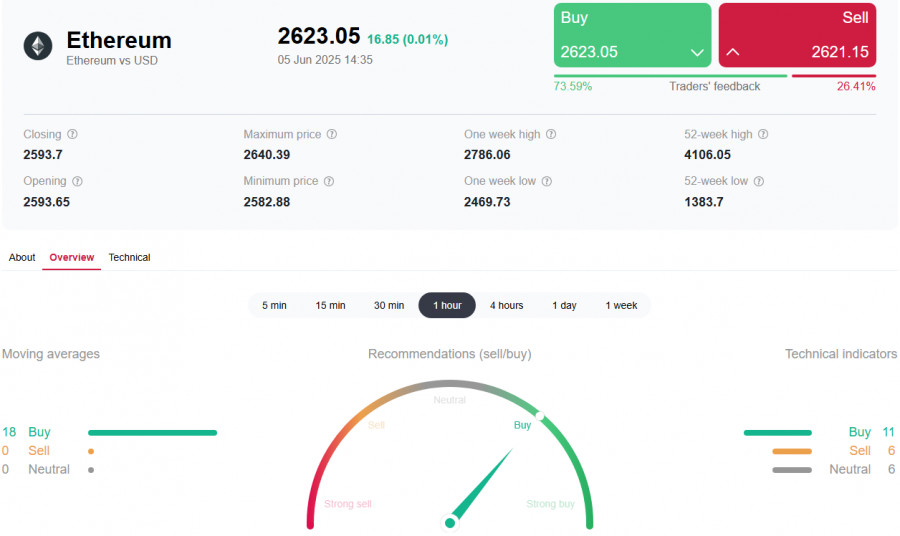Open the Technical tab
Image resolution: width=900 pixels, height=536 pixels.
pos(129,258)
